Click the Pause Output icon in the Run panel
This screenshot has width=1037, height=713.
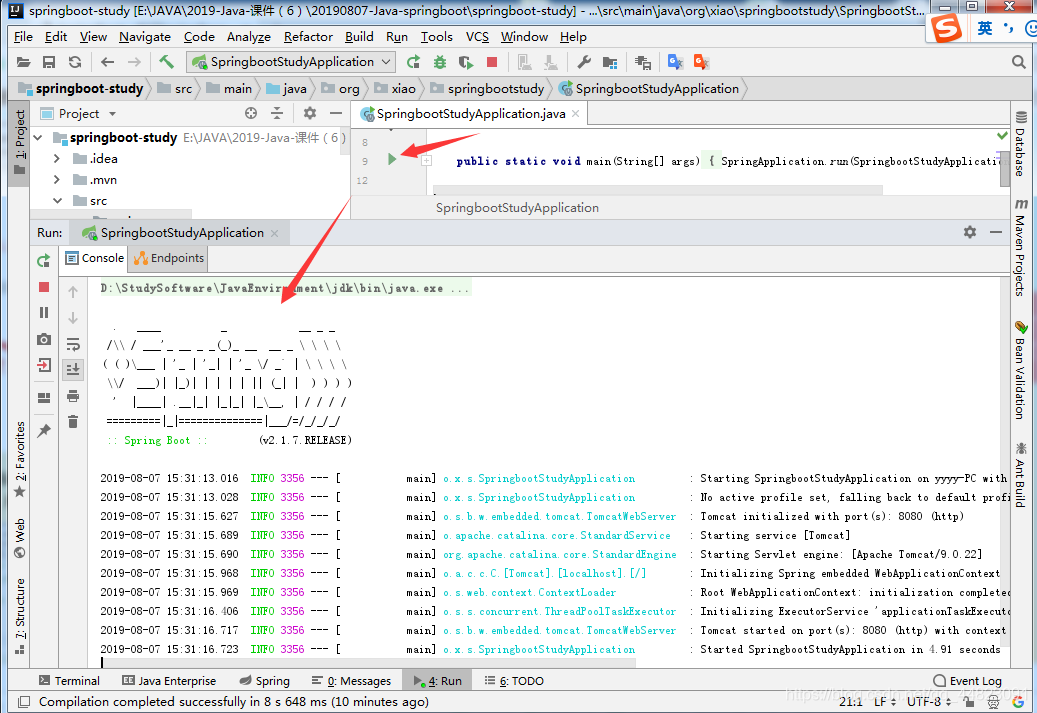coord(44,313)
